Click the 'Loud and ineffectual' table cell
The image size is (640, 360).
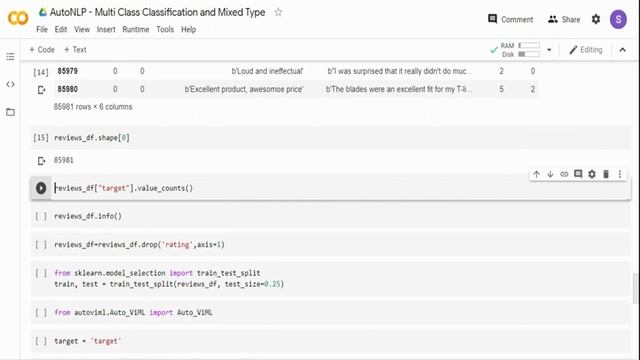point(267,71)
